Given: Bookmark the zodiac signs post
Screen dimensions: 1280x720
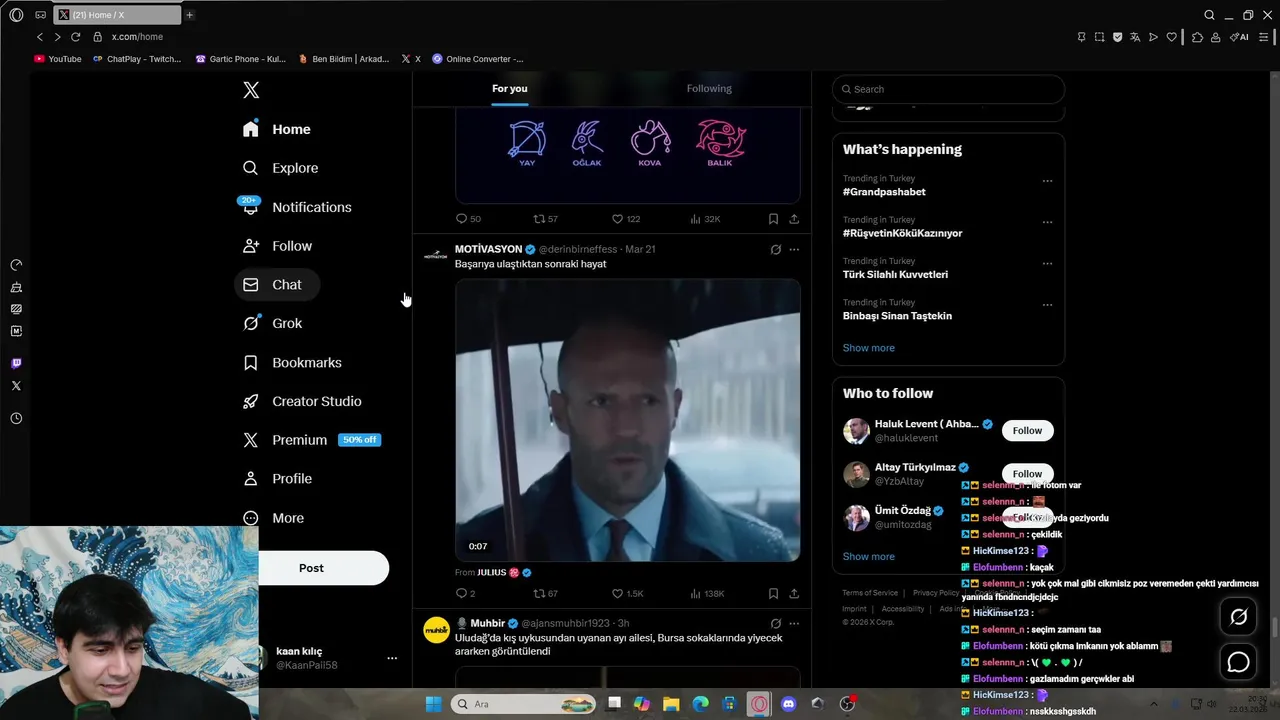Looking at the screenshot, I should [x=773, y=218].
